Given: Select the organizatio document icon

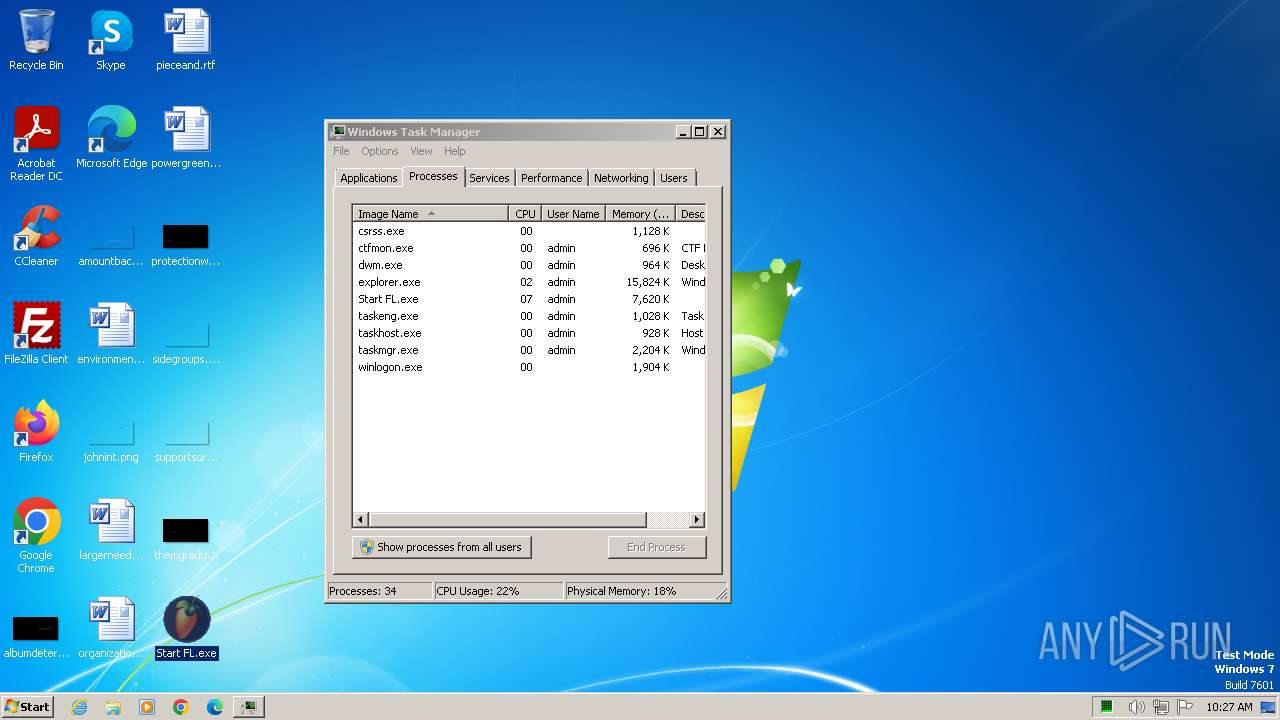Looking at the screenshot, I should click(x=111, y=628).
